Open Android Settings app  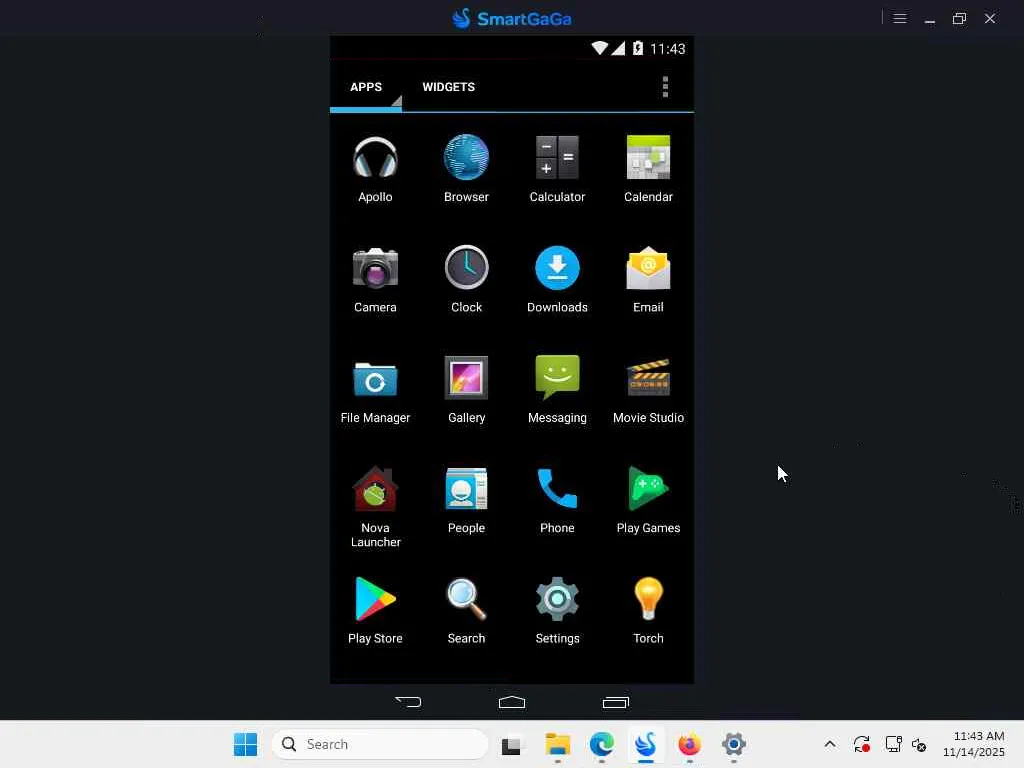pos(557,611)
